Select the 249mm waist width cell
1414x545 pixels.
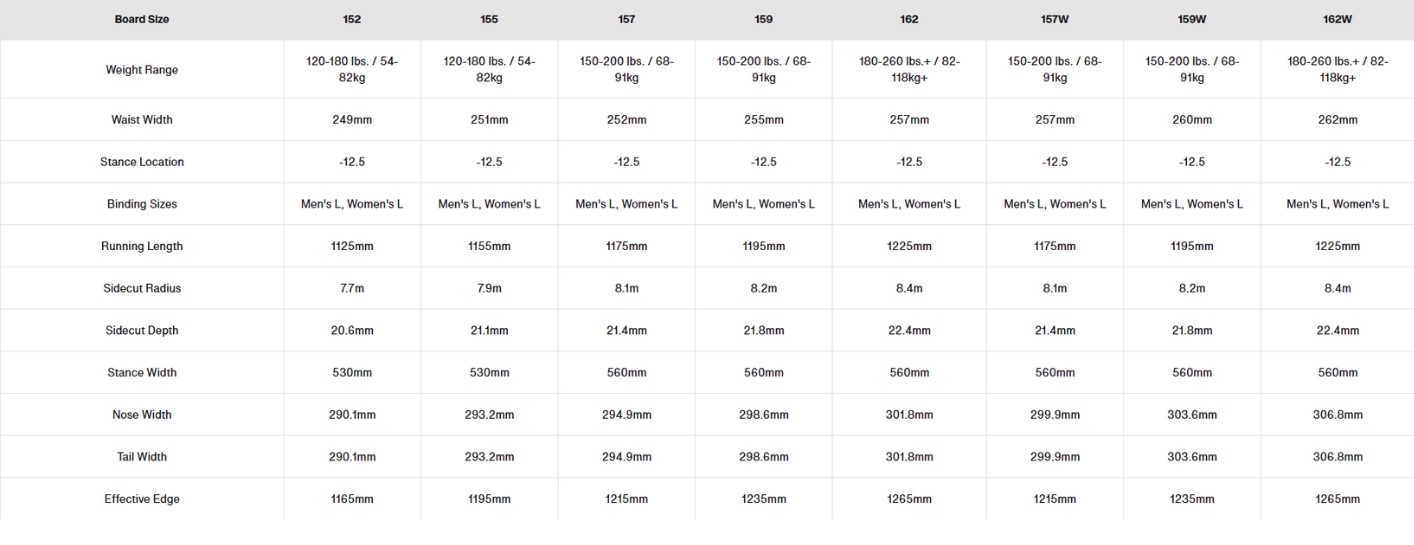[352, 120]
